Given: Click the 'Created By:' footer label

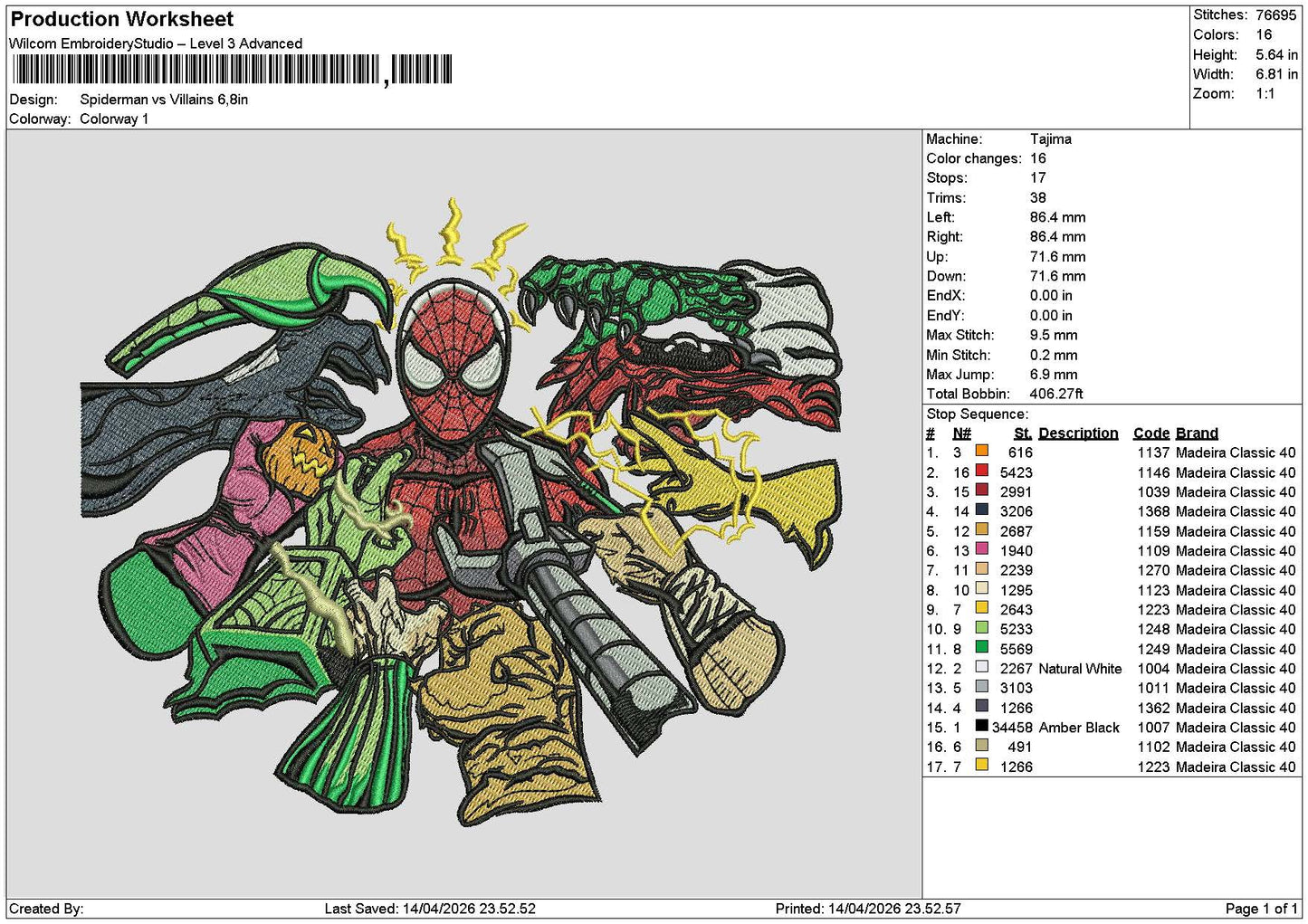Looking at the screenshot, I should (46, 909).
